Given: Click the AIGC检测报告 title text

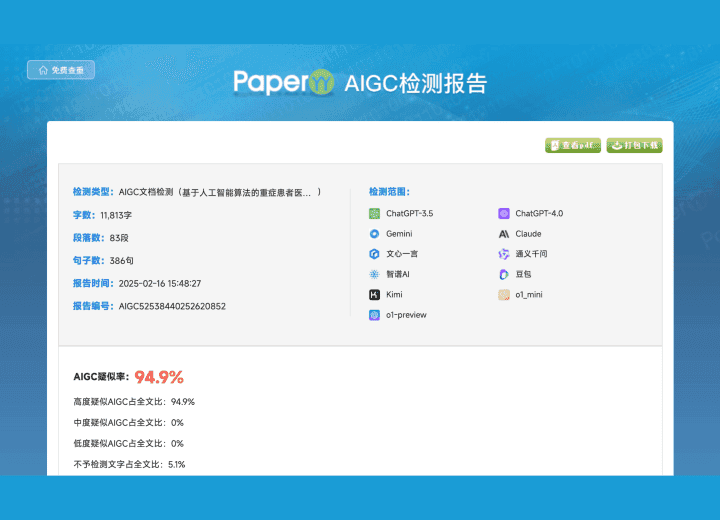Looking at the screenshot, I should coord(416,84).
